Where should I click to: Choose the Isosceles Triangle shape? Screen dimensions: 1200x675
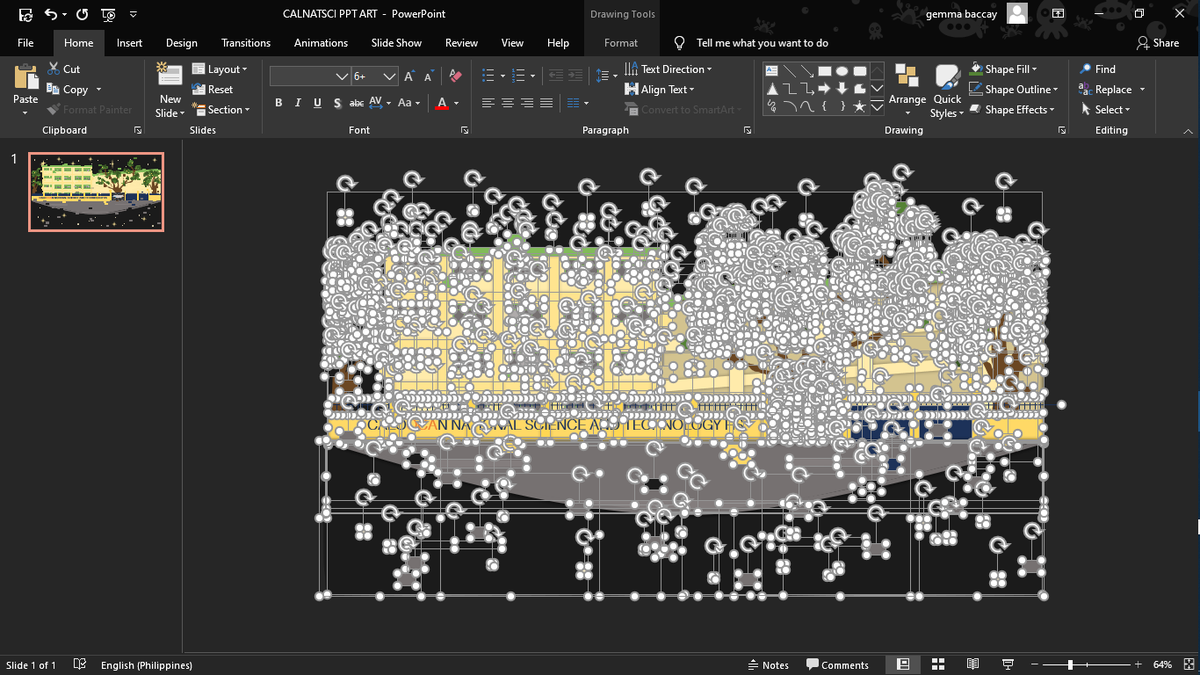point(772,89)
